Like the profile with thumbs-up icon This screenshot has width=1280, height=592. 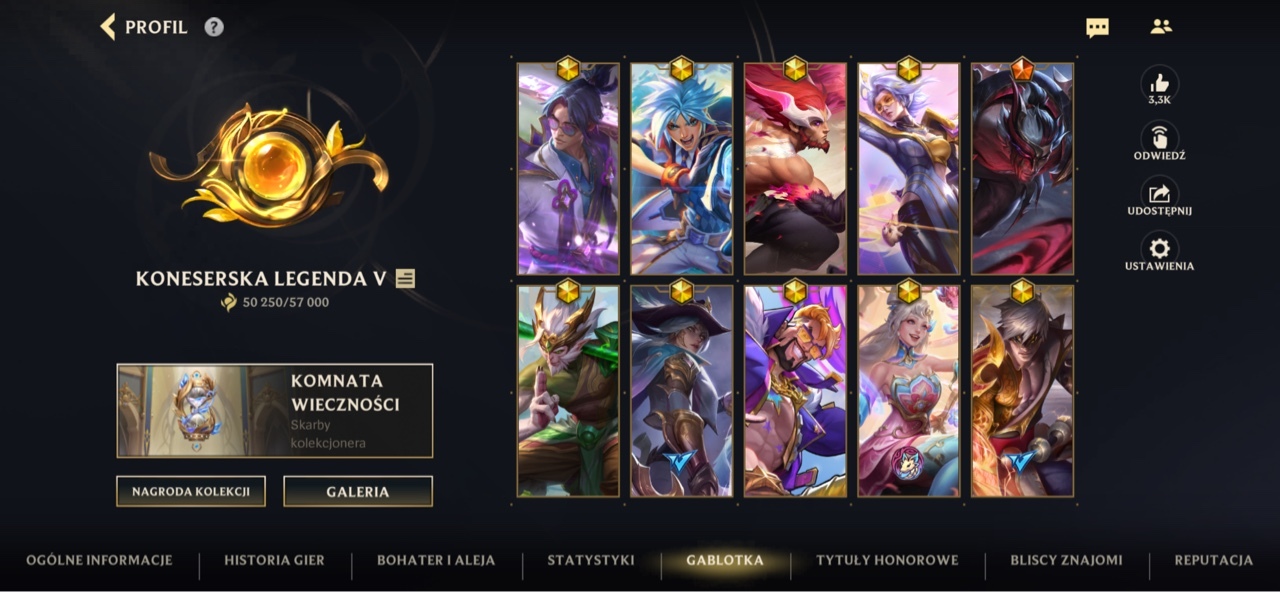tap(1160, 83)
